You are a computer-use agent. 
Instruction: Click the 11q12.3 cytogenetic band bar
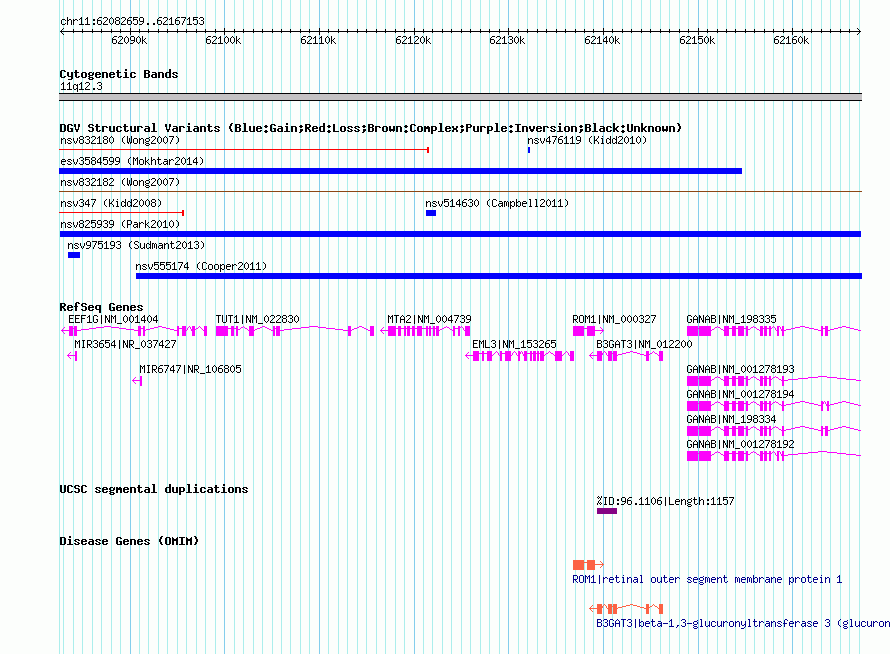point(460,97)
